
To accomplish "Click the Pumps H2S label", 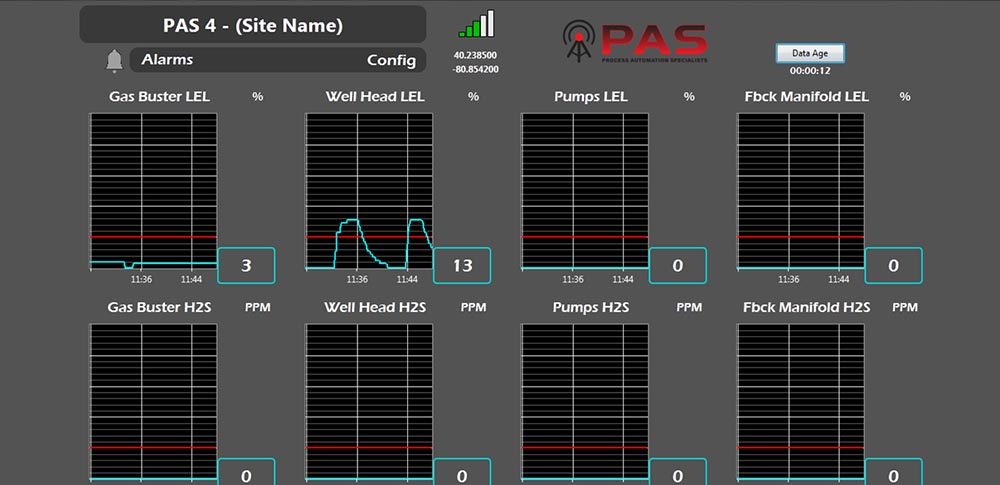I will pyautogui.click(x=591, y=308).
